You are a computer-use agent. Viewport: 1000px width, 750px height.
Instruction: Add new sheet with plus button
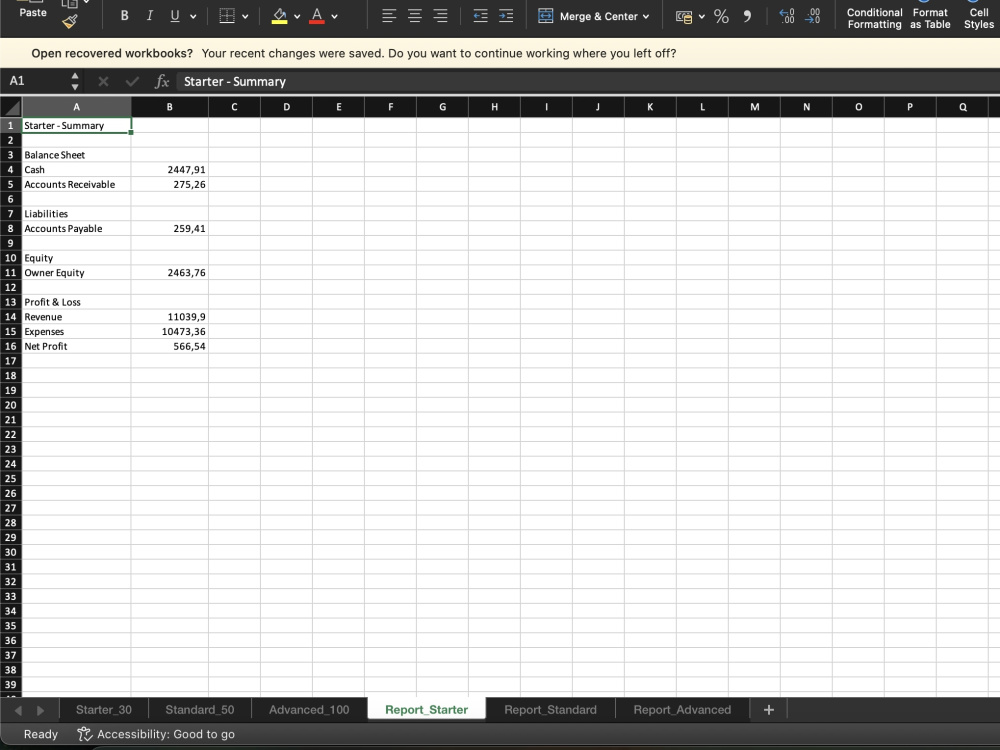pyautogui.click(x=768, y=710)
